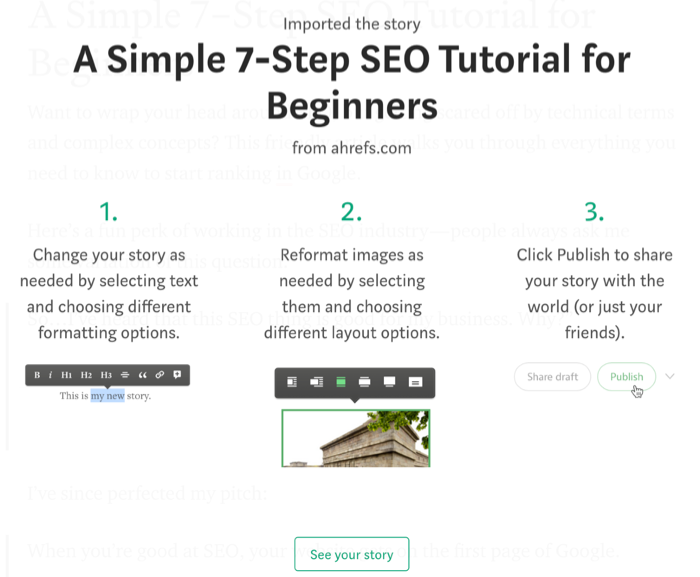Screen dimensions: 700x577
Task: Apply H2 heading format
Action: [86, 375]
